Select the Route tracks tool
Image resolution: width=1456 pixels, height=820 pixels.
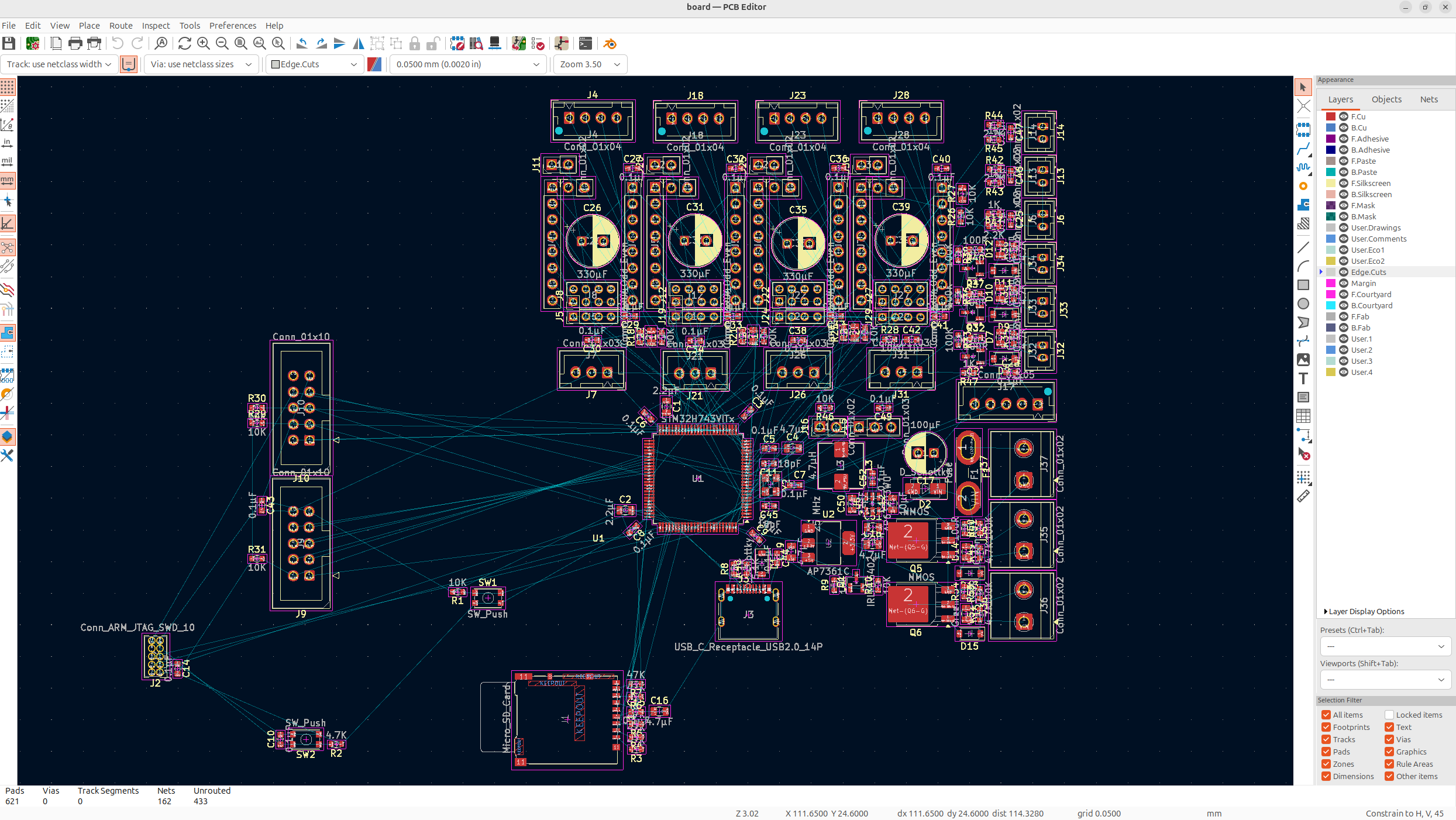tap(1303, 149)
